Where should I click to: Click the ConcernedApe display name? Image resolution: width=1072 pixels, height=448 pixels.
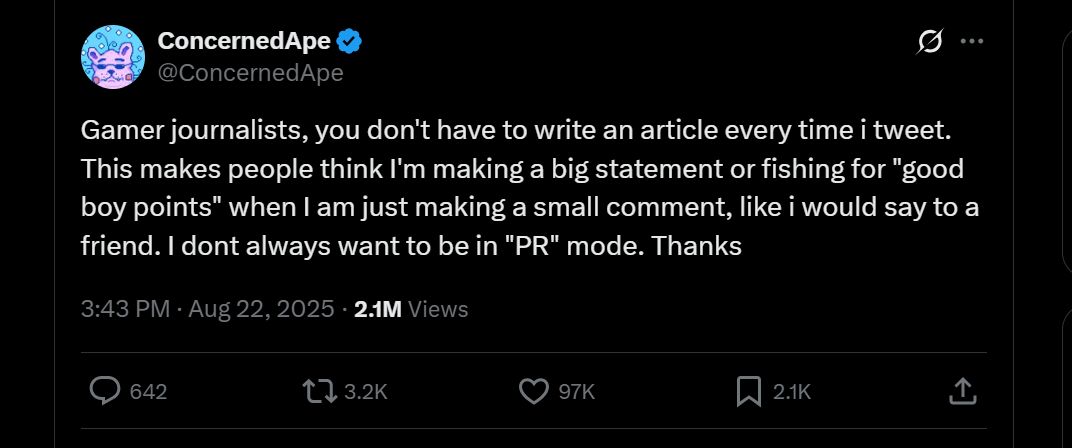click(x=246, y=41)
